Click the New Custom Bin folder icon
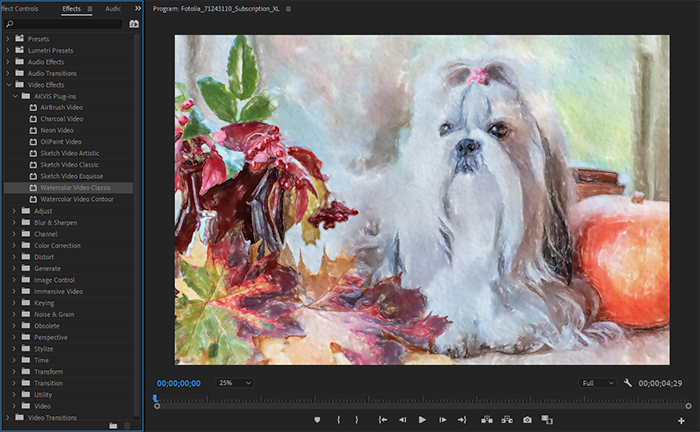 (x=113, y=426)
